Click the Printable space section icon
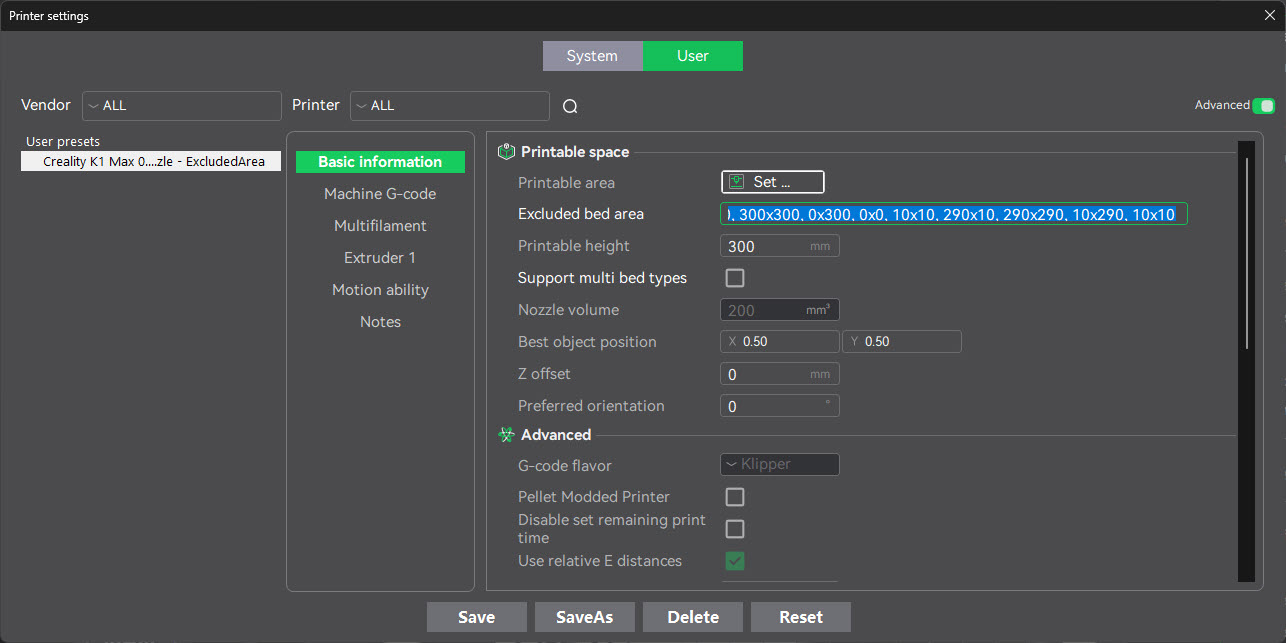 point(505,152)
